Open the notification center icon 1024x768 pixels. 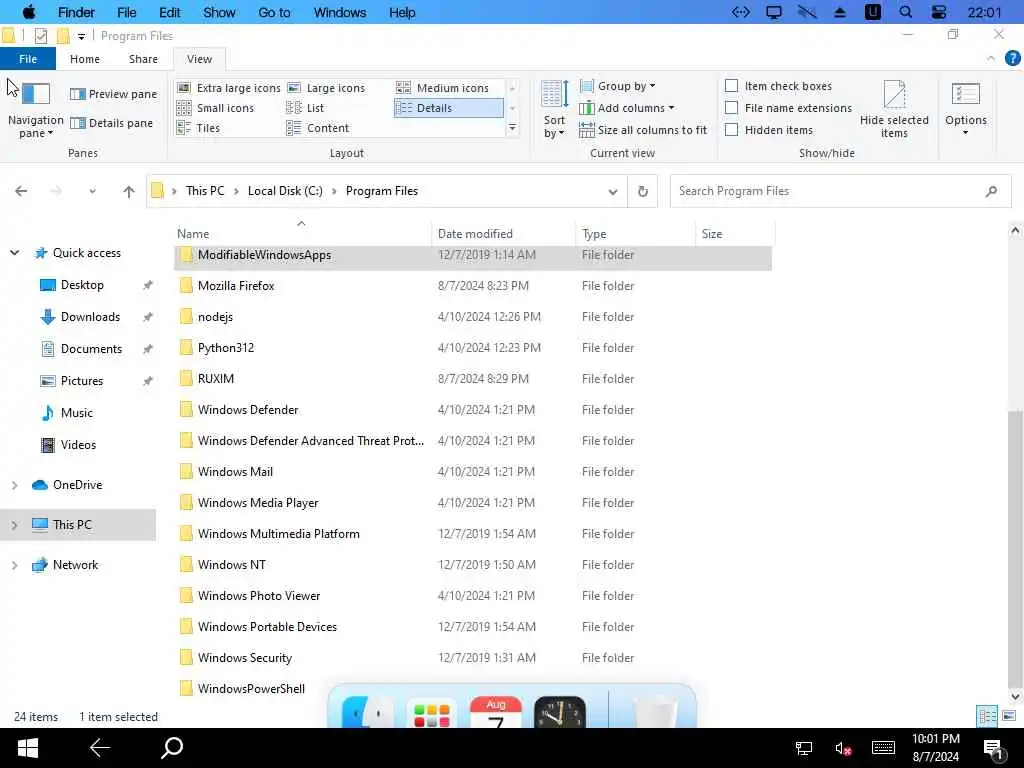[993, 750]
